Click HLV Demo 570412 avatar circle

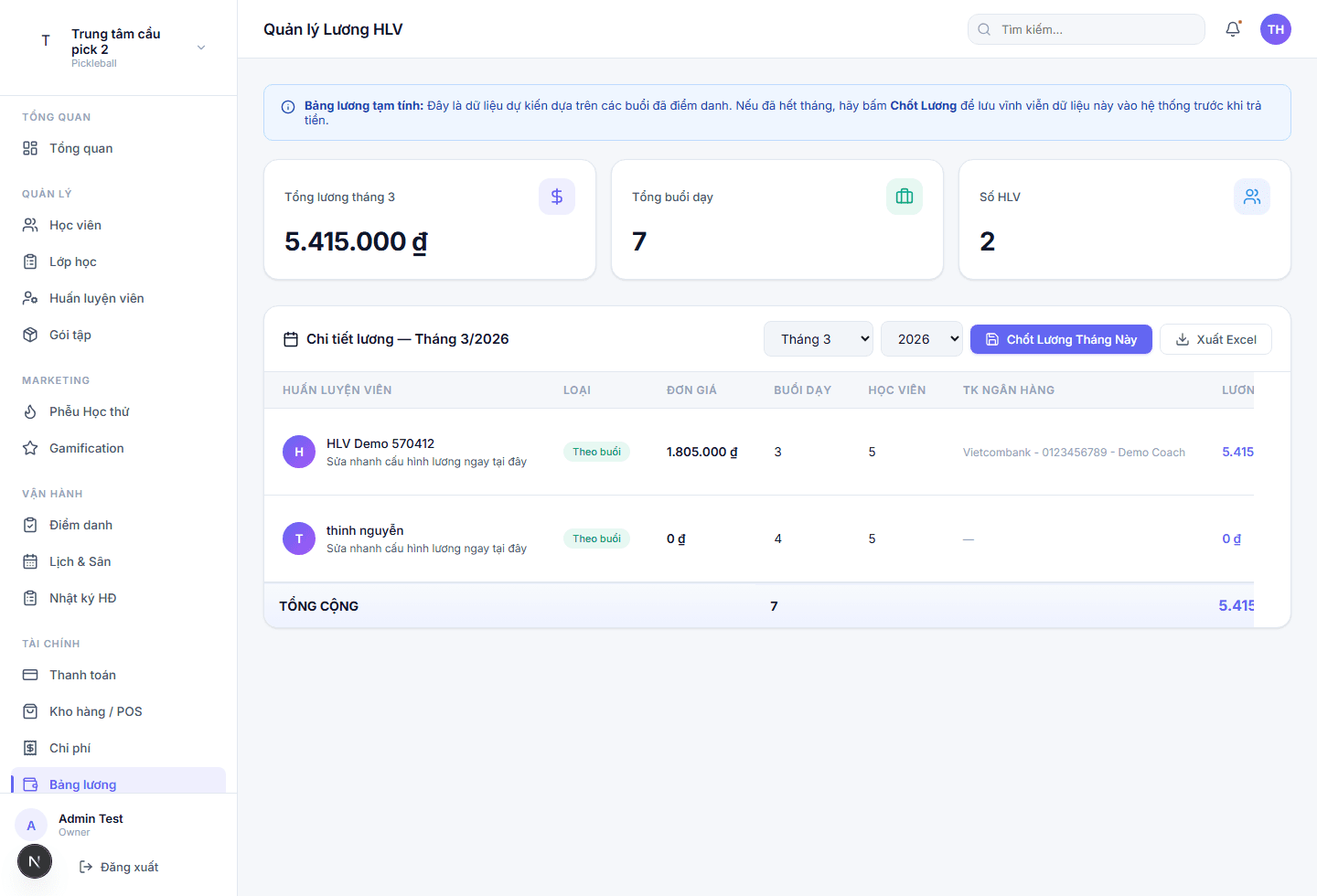click(x=299, y=452)
